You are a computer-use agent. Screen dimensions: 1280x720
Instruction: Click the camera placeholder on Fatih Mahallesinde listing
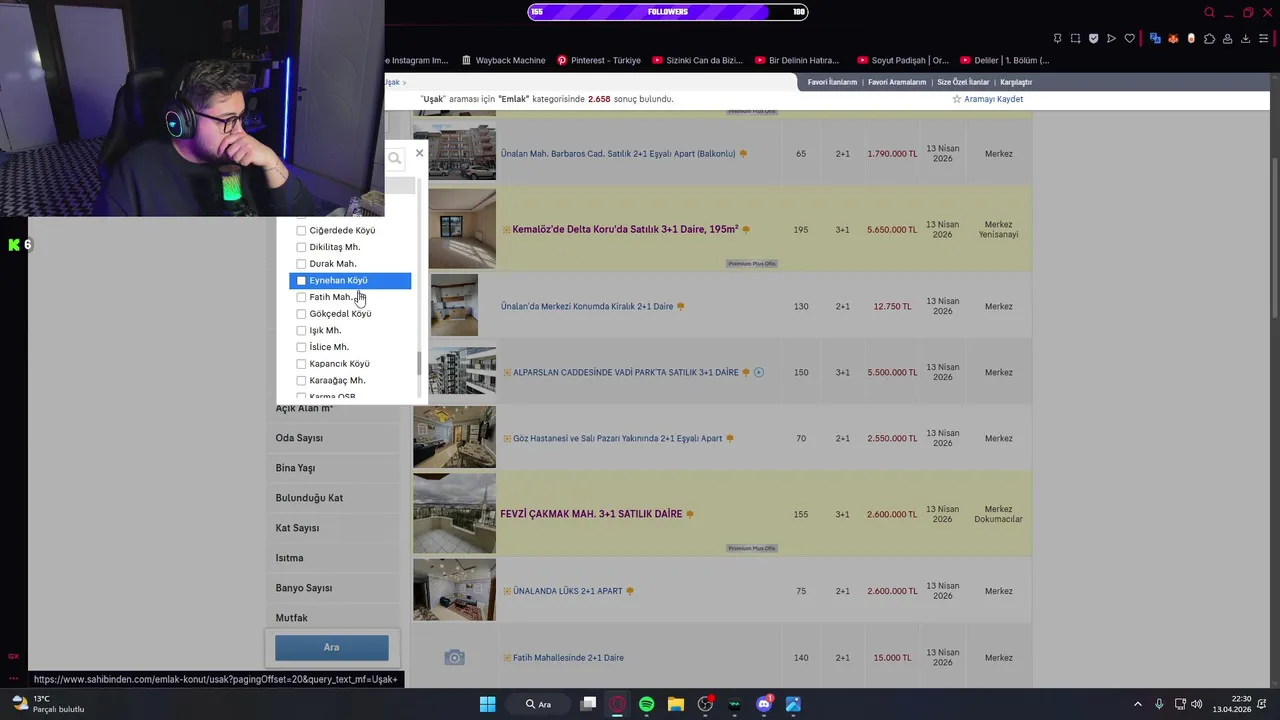[454, 657]
